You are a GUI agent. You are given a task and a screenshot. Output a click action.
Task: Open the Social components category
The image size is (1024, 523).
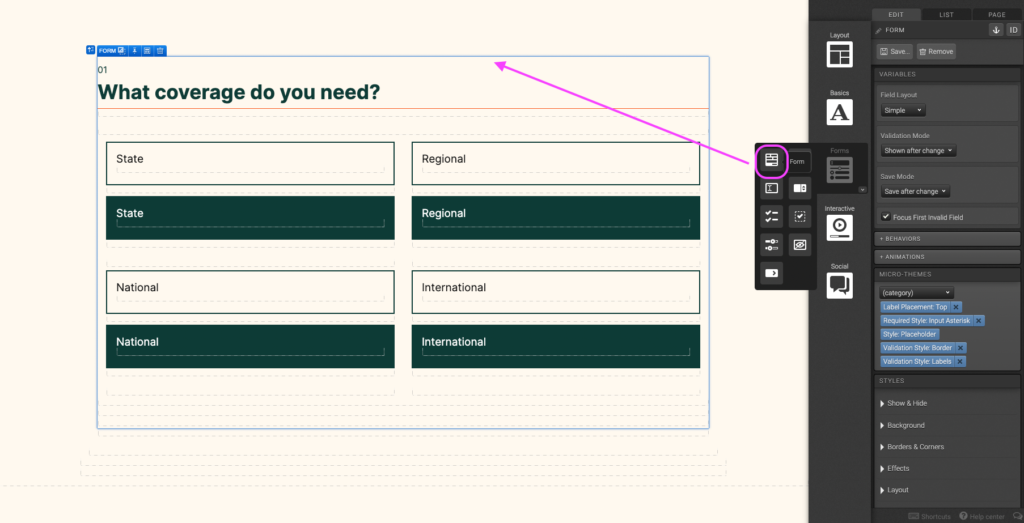click(x=839, y=285)
